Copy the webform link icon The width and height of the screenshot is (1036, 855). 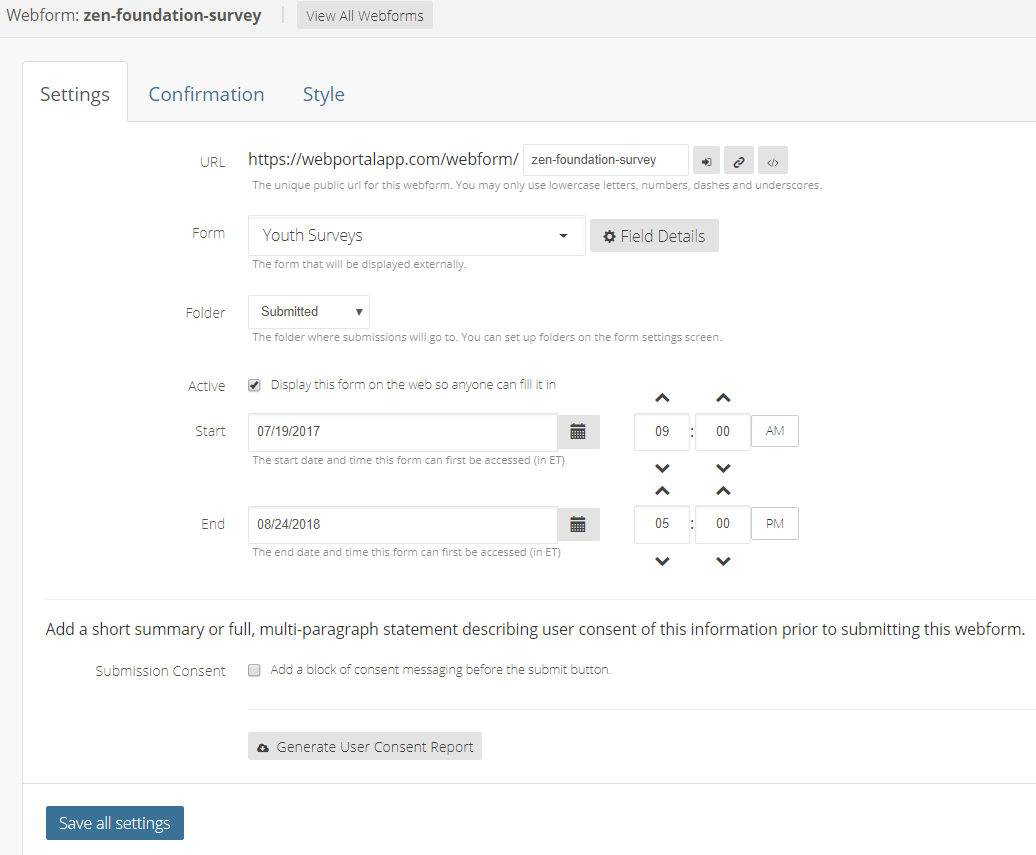[738, 160]
